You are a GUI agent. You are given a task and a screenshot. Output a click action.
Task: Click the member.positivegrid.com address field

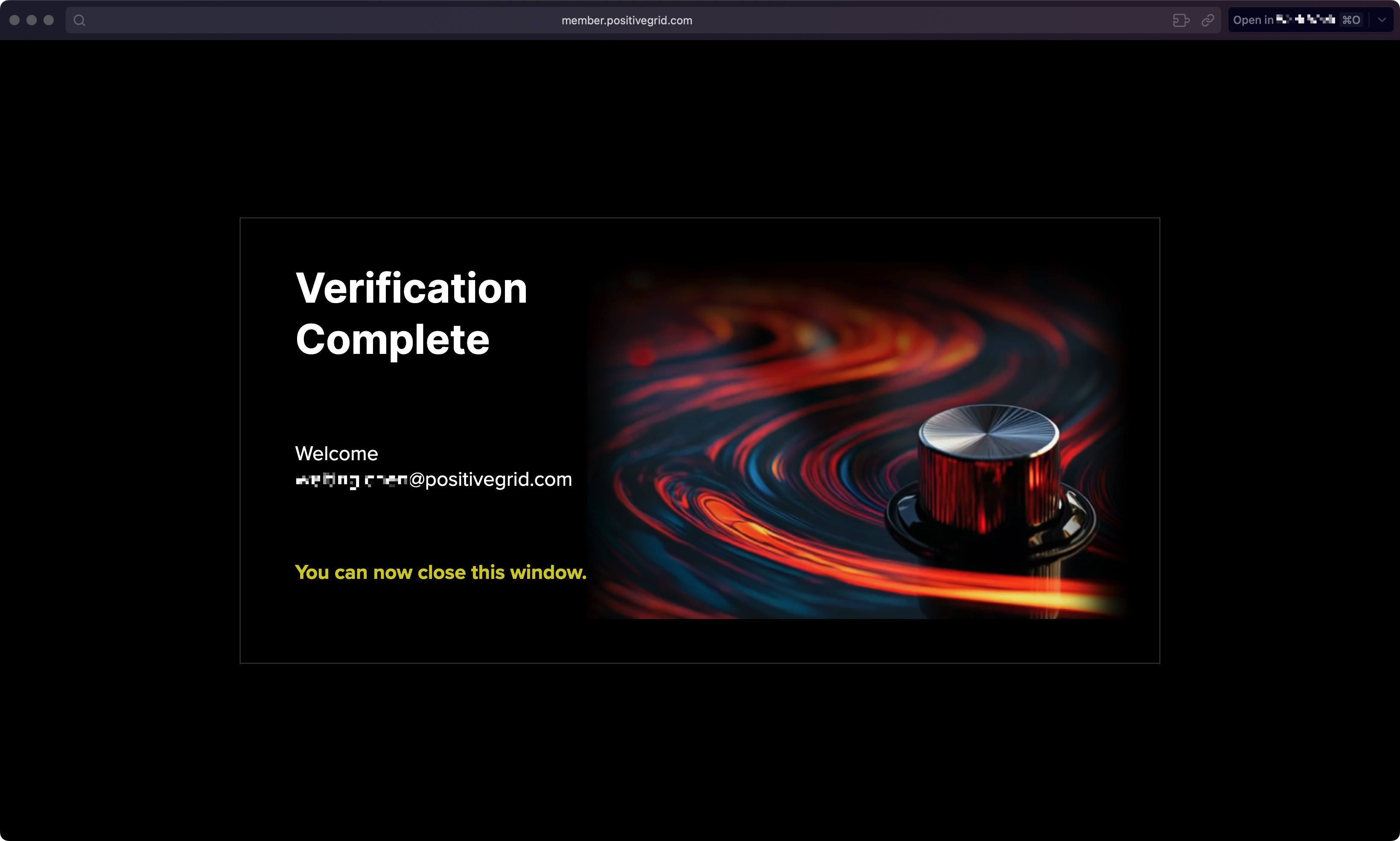tap(626, 20)
